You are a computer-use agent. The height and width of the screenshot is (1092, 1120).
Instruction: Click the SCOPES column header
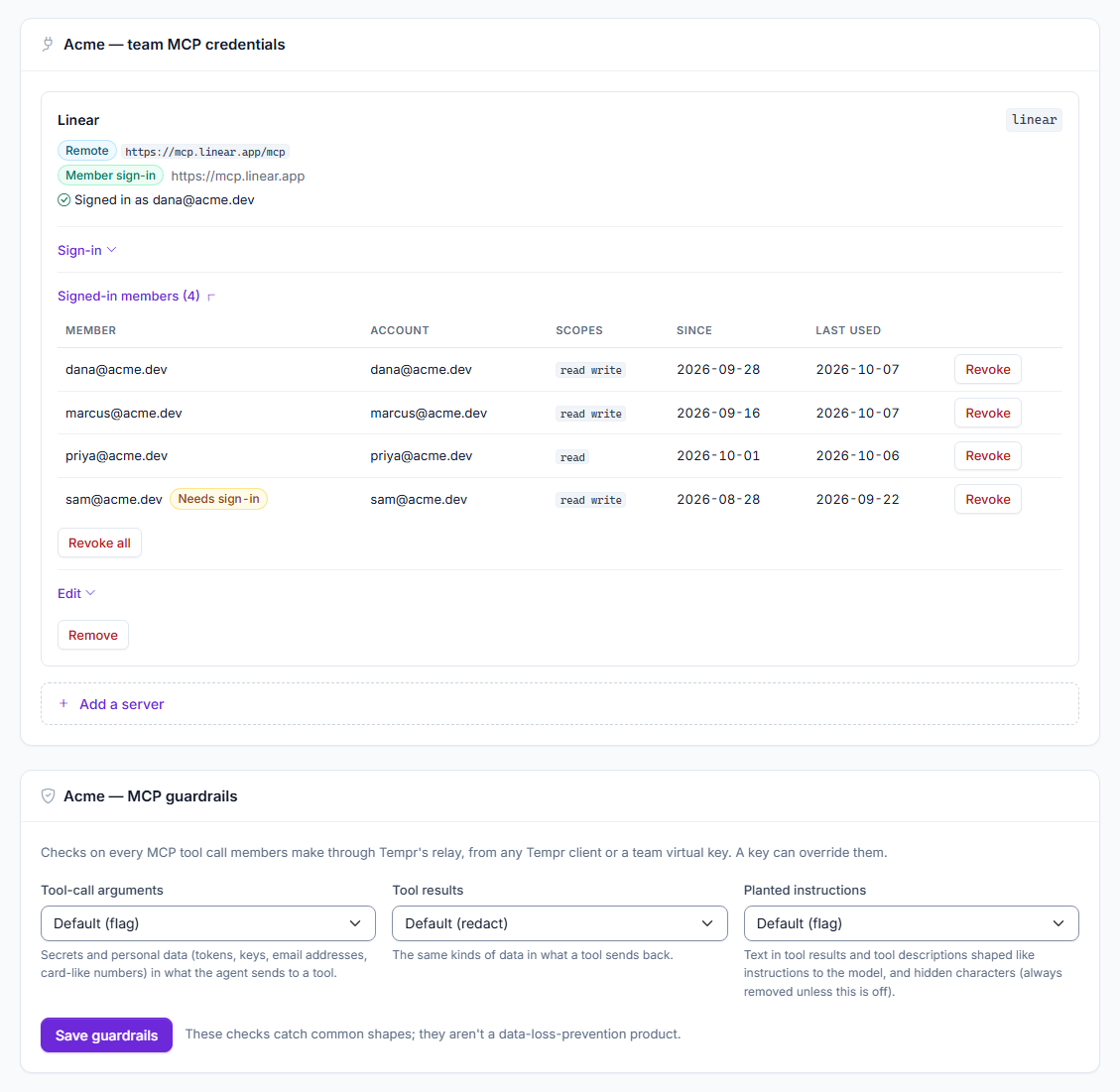[x=579, y=330]
